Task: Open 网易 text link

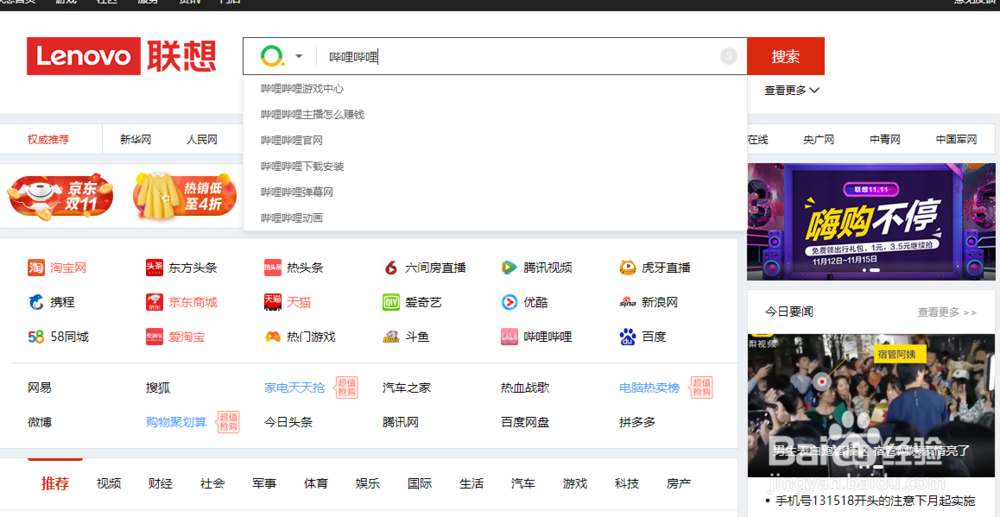Action: click(x=40, y=388)
